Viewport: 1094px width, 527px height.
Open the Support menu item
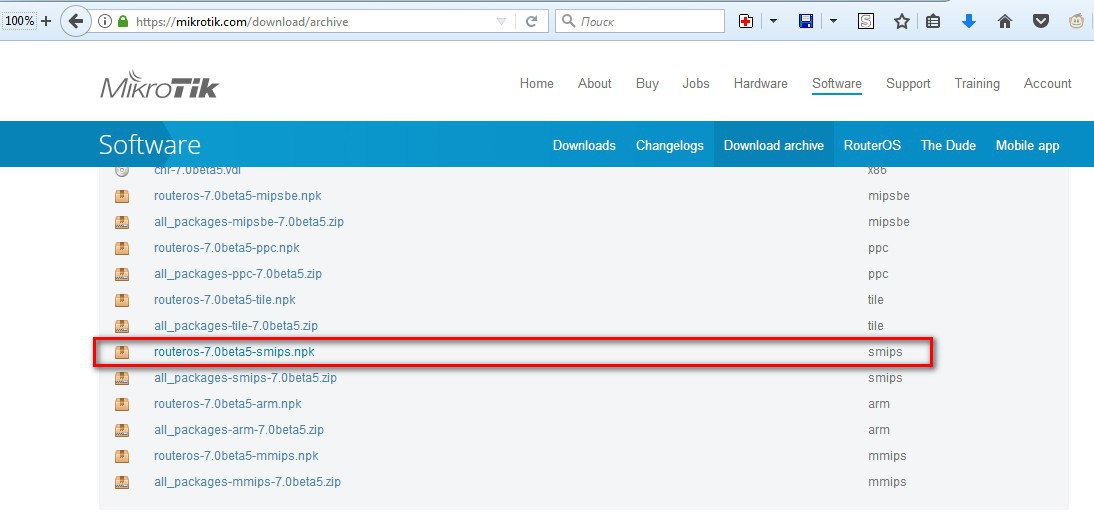(908, 84)
